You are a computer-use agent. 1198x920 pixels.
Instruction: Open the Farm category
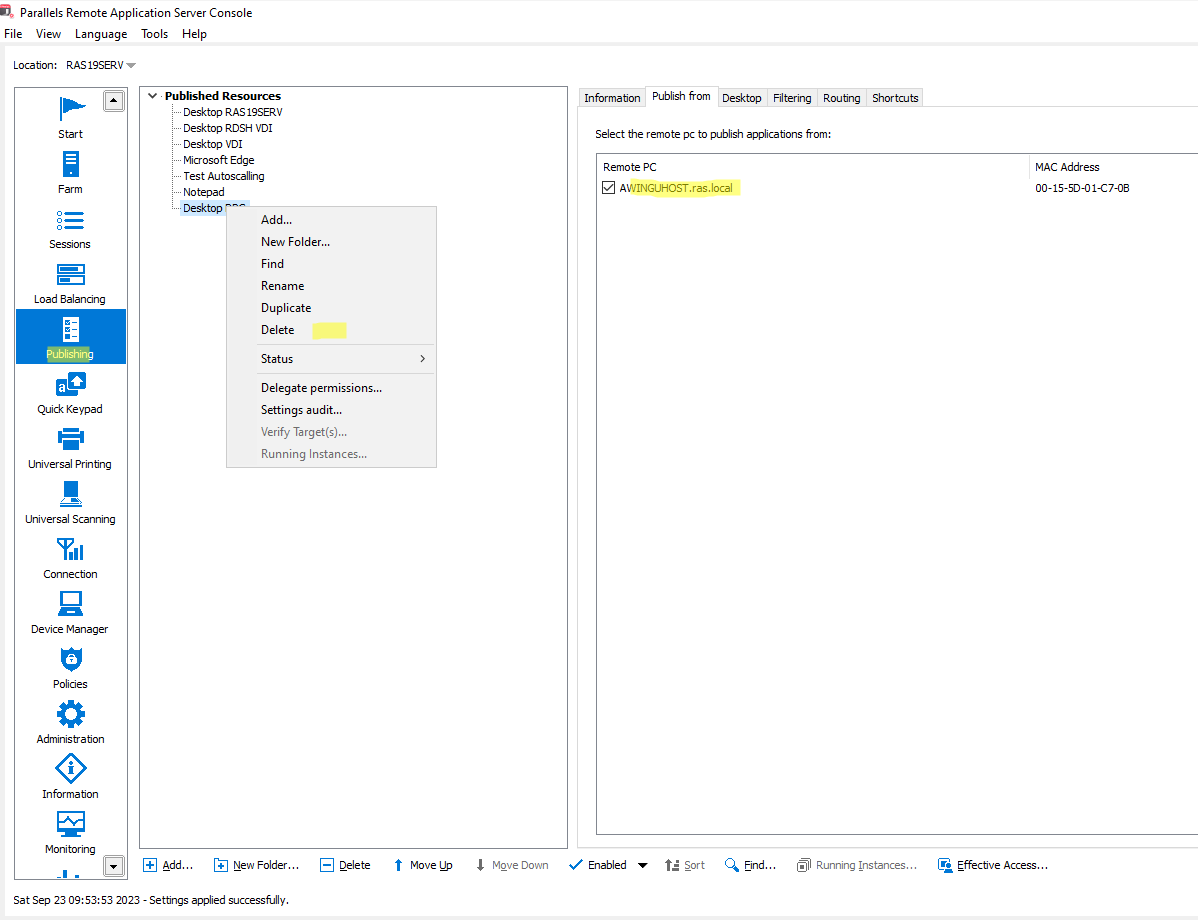coord(70,173)
